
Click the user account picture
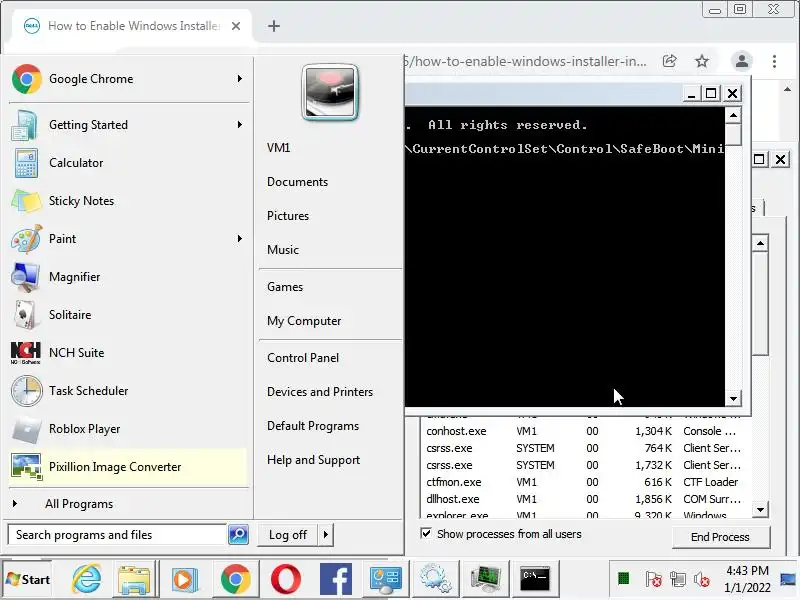point(330,92)
